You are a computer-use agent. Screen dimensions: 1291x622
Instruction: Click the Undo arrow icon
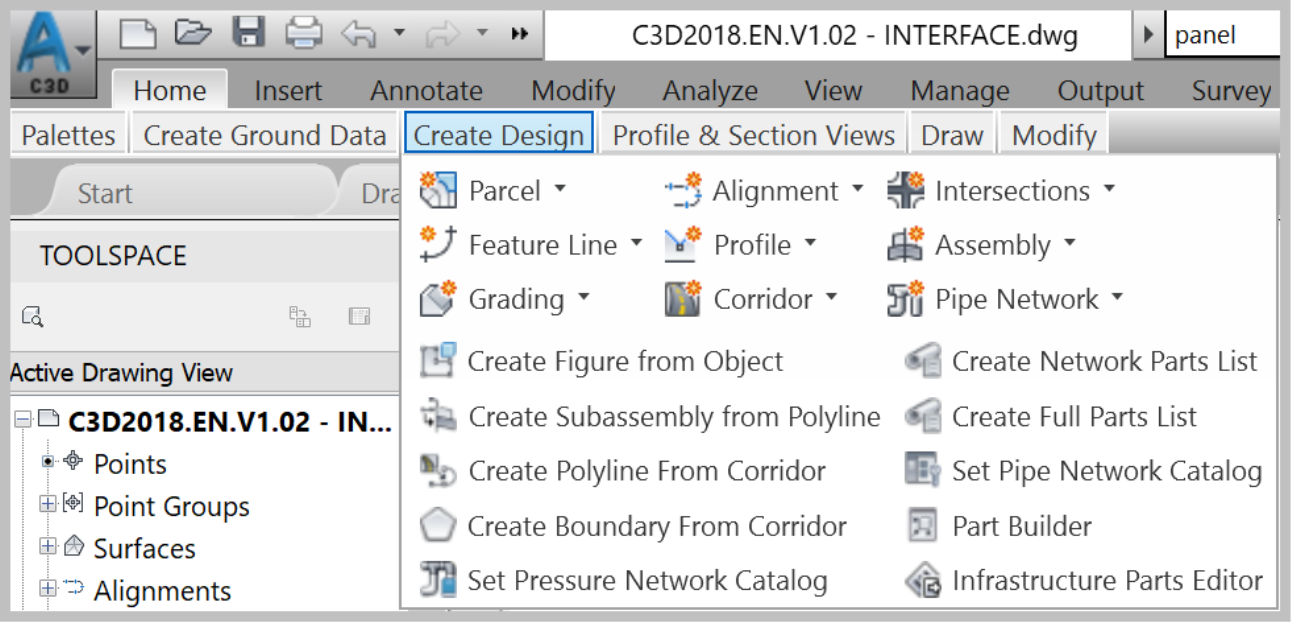click(358, 34)
